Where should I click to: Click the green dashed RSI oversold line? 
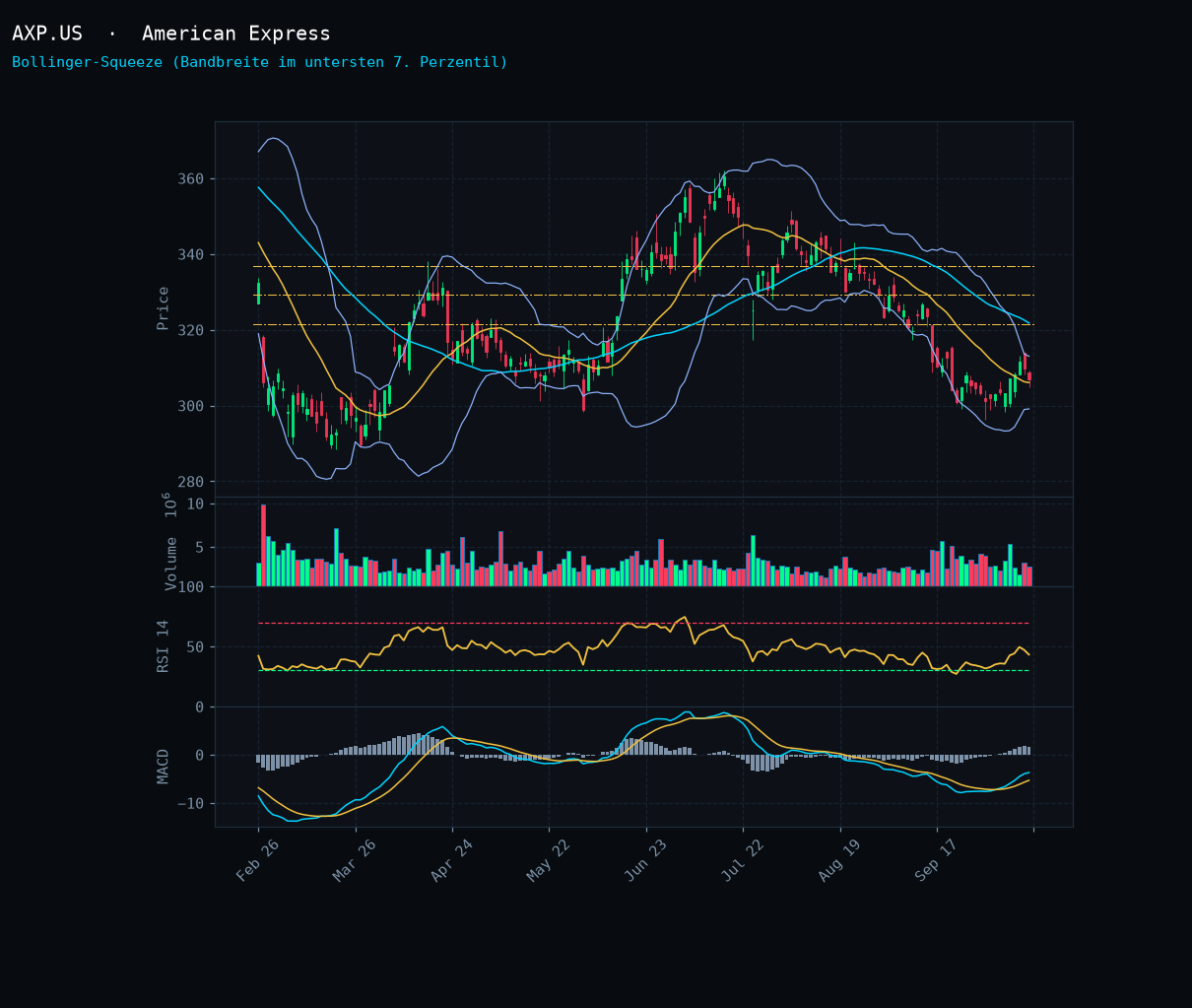(643, 671)
